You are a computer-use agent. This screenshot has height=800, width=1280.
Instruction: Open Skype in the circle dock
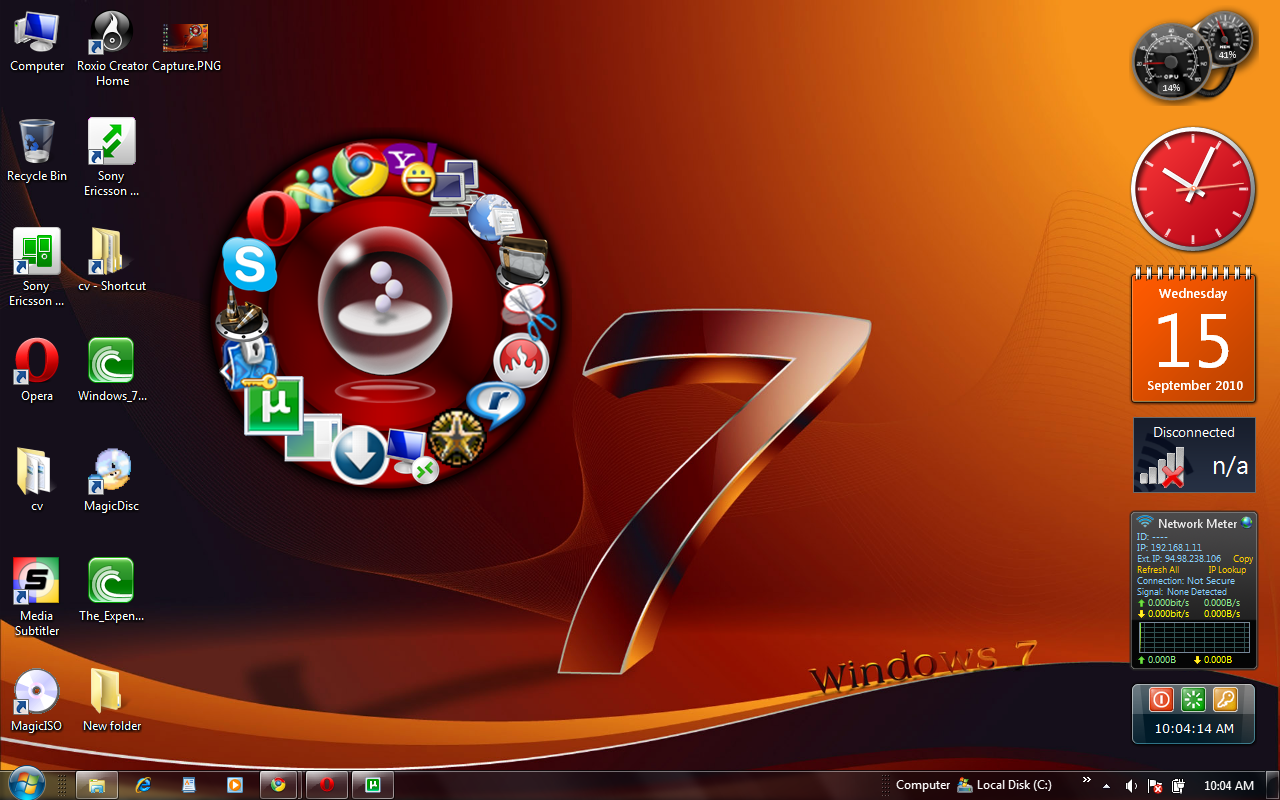click(248, 264)
